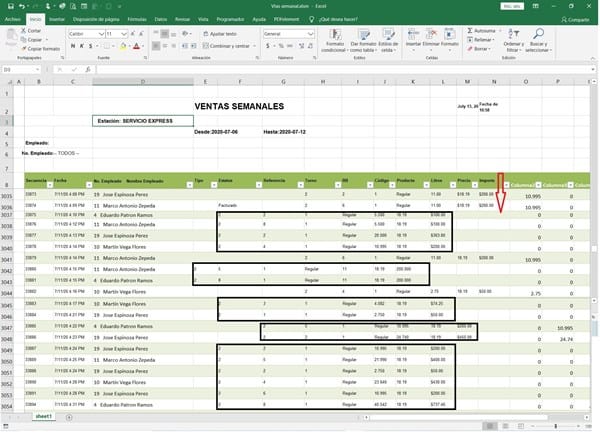Toggle Negrita (bold) formatting

72,46
